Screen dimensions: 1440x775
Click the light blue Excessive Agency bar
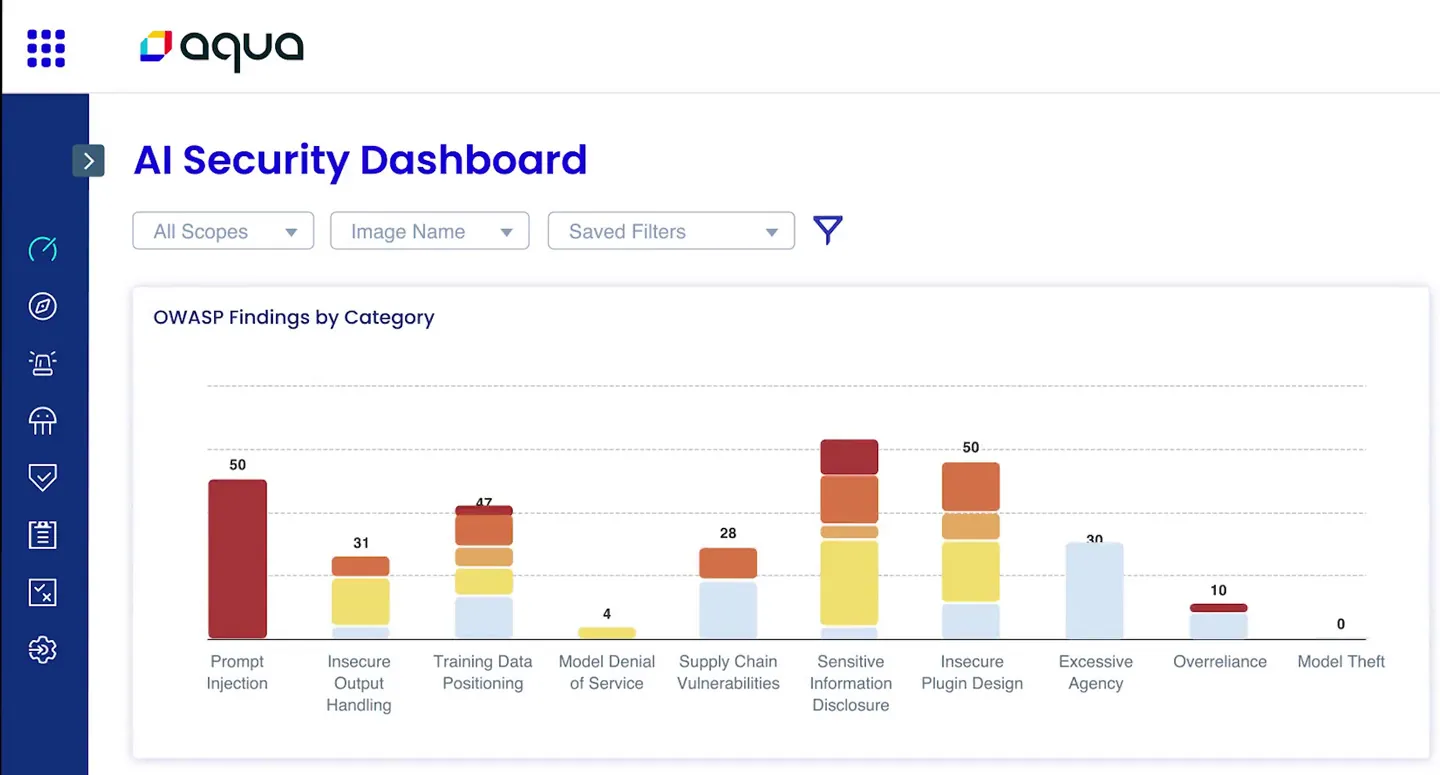(x=1094, y=590)
